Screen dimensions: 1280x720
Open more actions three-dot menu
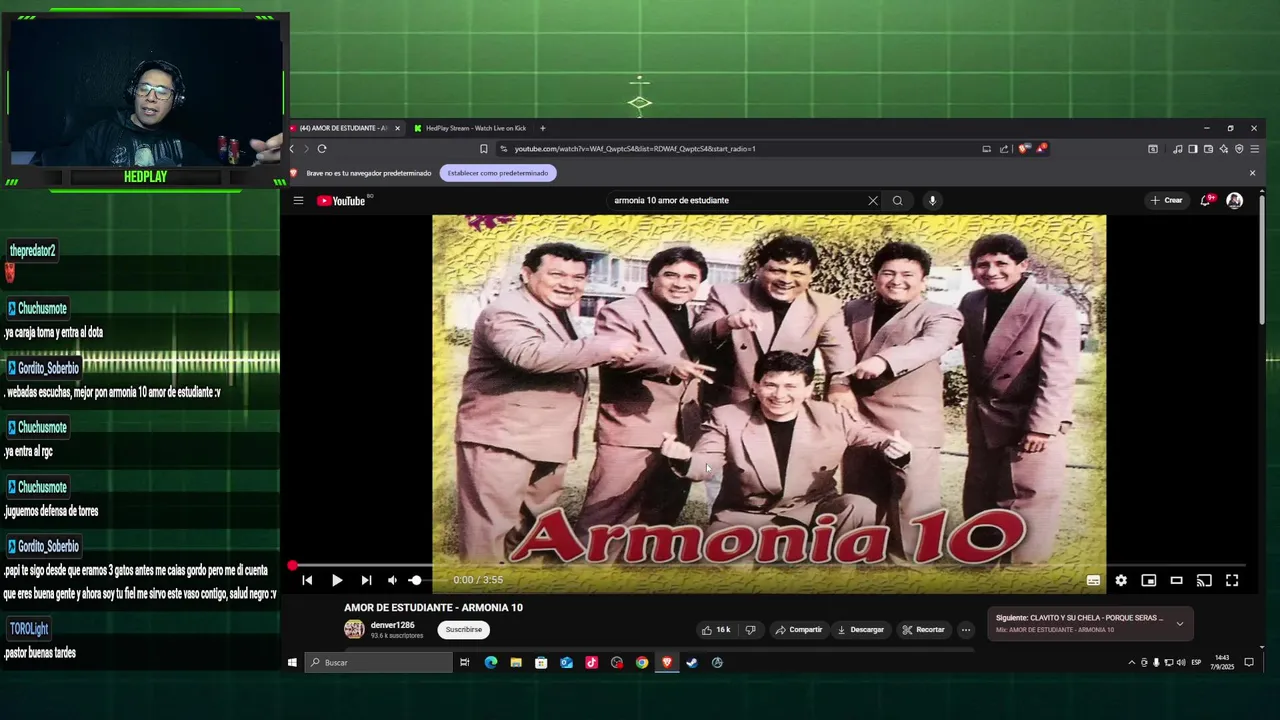[x=965, y=630]
